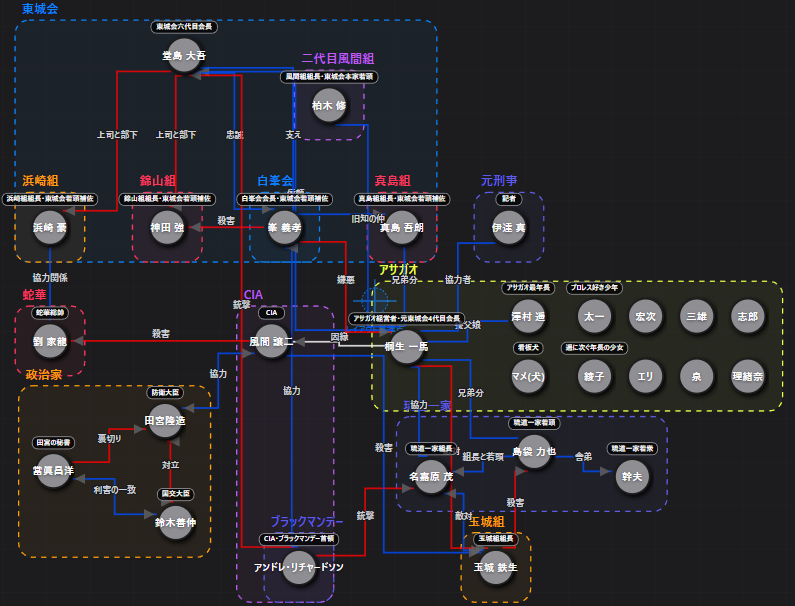Viewport: 795px width, 606px height.
Task: Click the マメ(犬) node
Action: point(527,377)
